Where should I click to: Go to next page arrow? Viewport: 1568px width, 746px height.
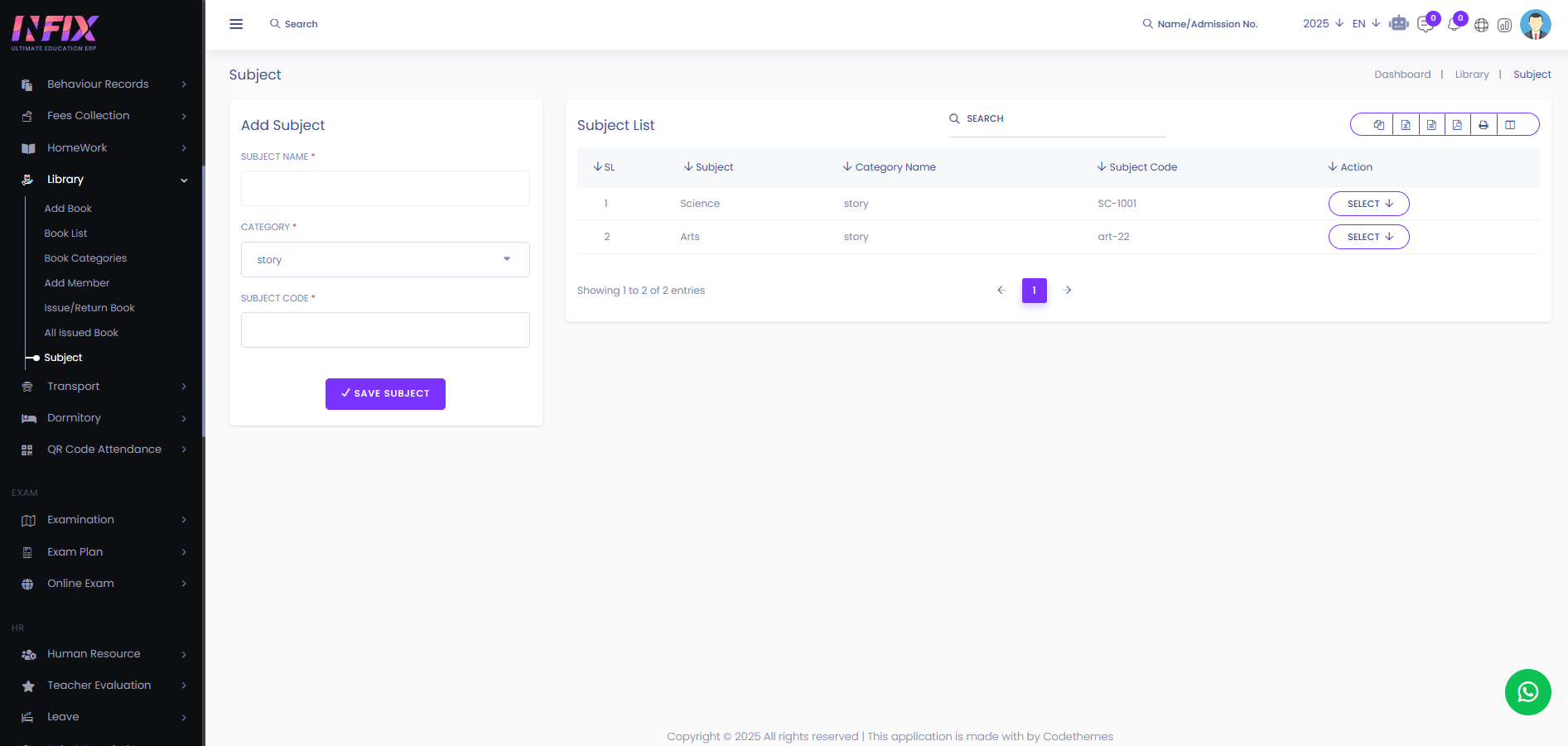click(1068, 291)
